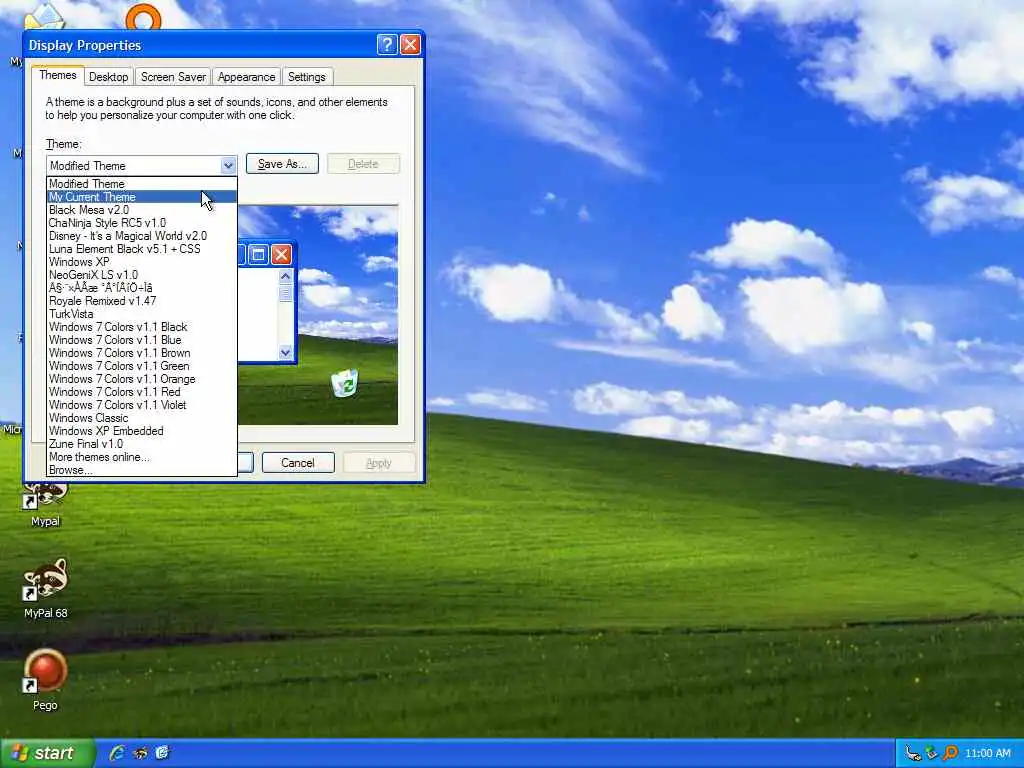Image resolution: width=1024 pixels, height=768 pixels.
Task: Open the Pego desktop shortcut
Action: pyautogui.click(x=45, y=679)
